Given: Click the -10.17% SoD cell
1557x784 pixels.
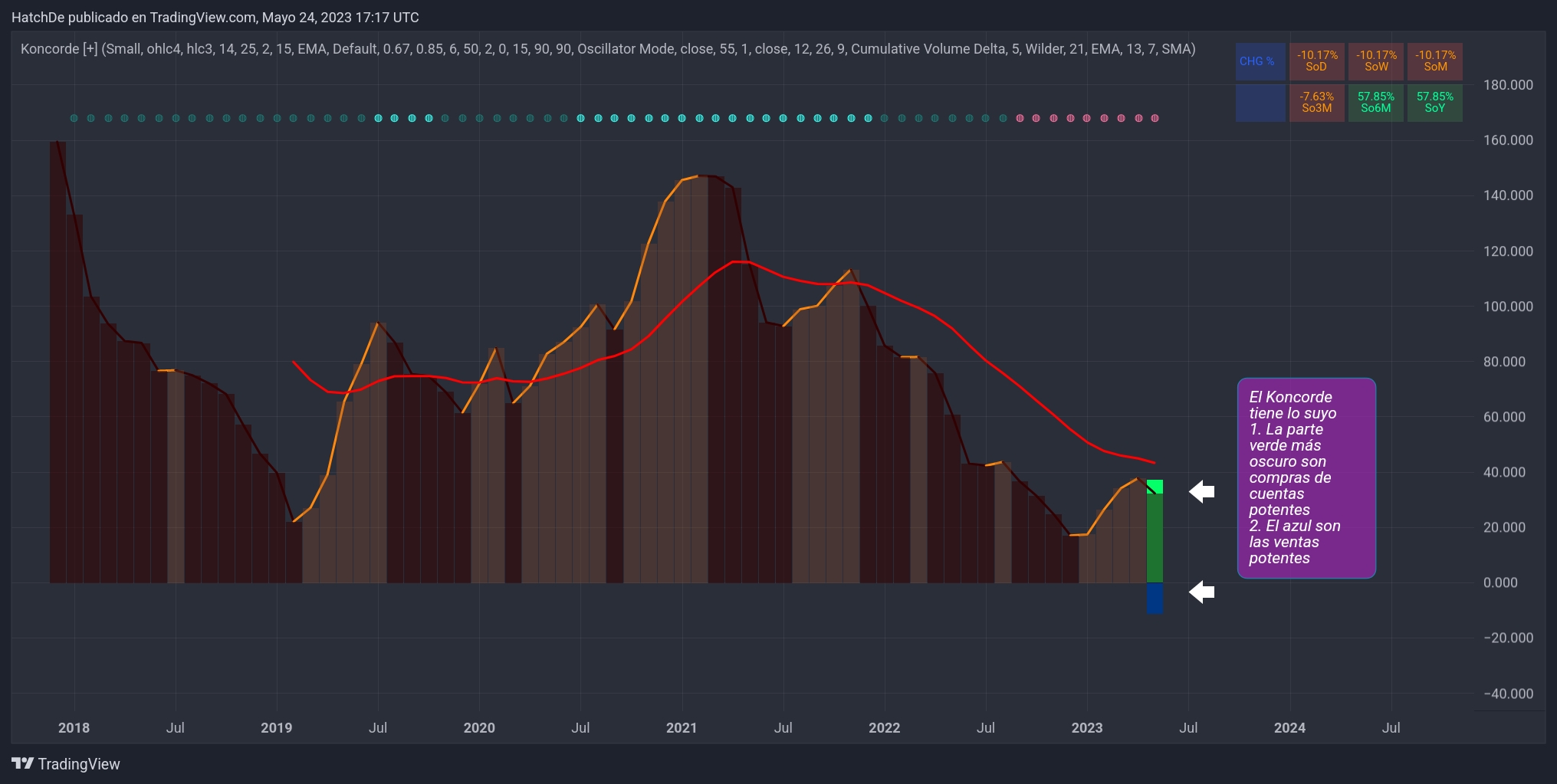Looking at the screenshot, I should 1317,61.
